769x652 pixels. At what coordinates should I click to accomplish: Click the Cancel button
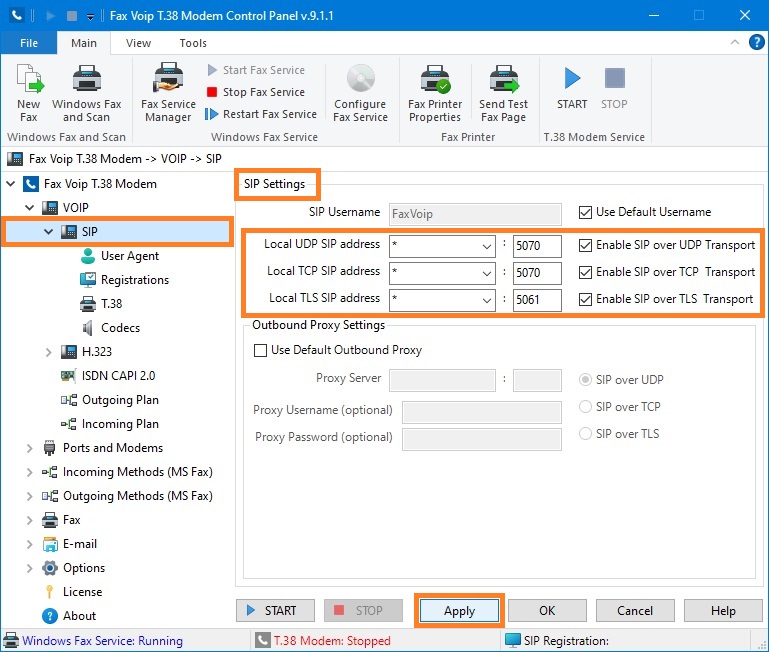(x=635, y=611)
